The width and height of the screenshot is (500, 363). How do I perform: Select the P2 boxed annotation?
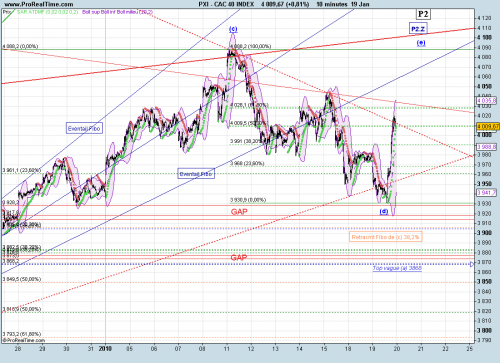[x=423, y=14]
